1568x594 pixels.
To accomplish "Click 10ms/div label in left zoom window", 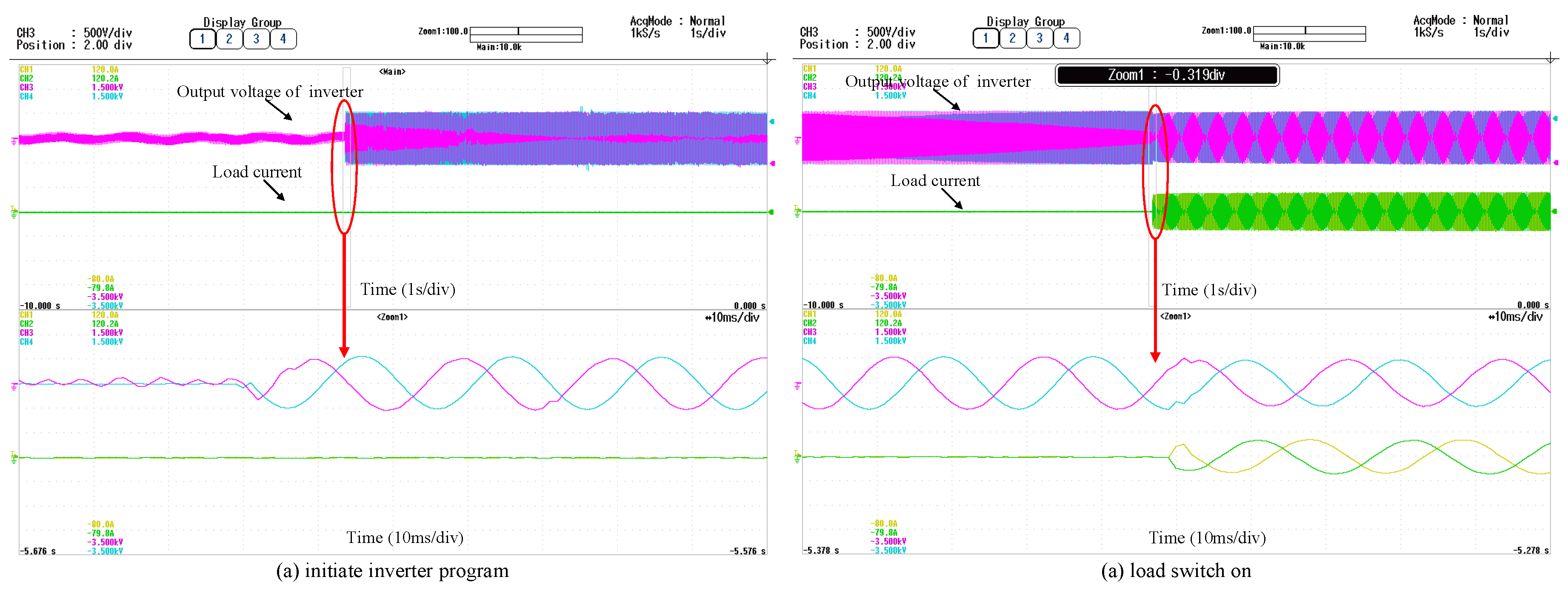I will (x=732, y=318).
